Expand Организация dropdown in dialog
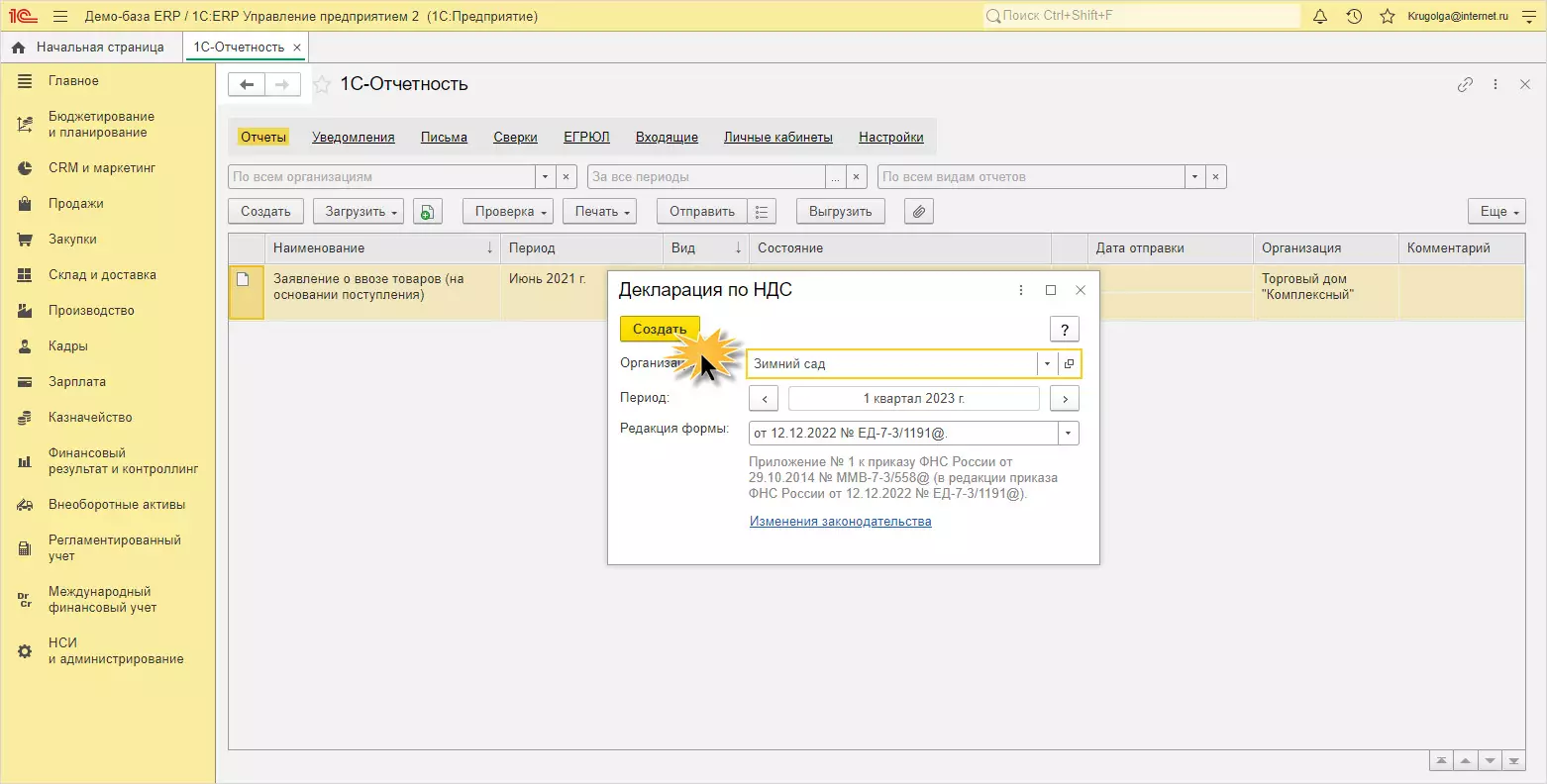The image size is (1547, 784). point(1048,364)
